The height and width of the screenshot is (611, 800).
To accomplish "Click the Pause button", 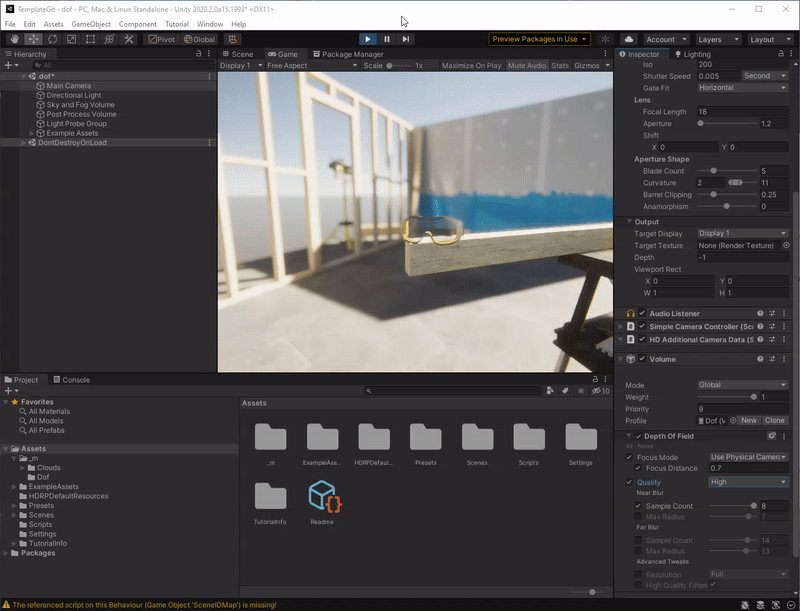I will (x=387, y=39).
